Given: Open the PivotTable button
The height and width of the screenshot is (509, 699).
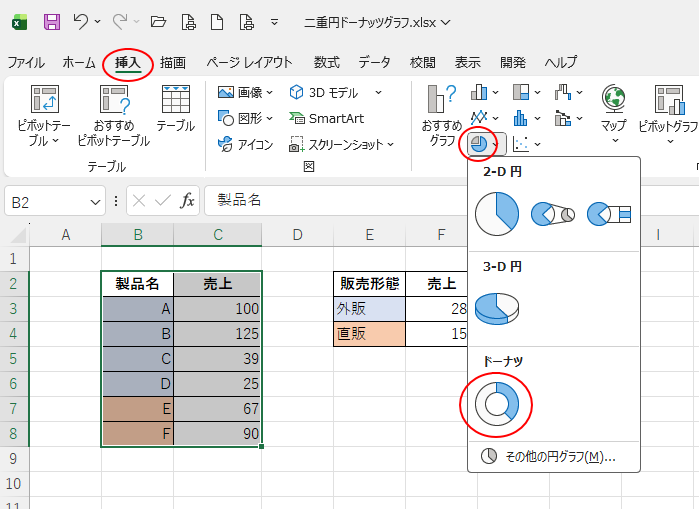Looking at the screenshot, I should tap(44, 116).
